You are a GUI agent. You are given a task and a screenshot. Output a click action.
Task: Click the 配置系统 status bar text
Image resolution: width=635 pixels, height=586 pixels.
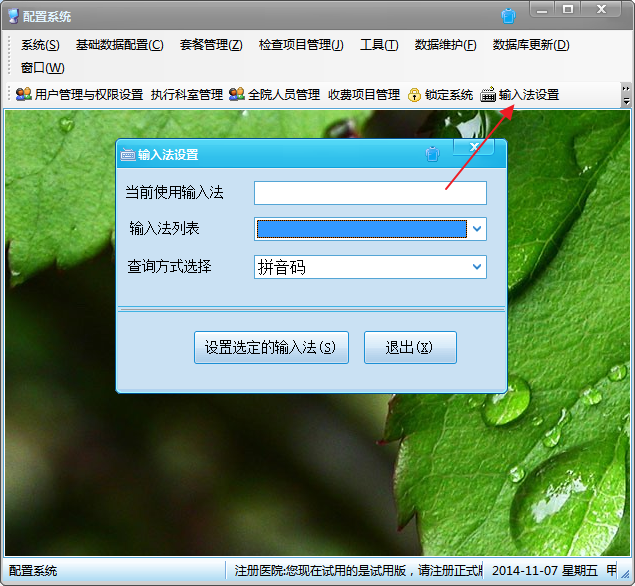click(x=33, y=571)
